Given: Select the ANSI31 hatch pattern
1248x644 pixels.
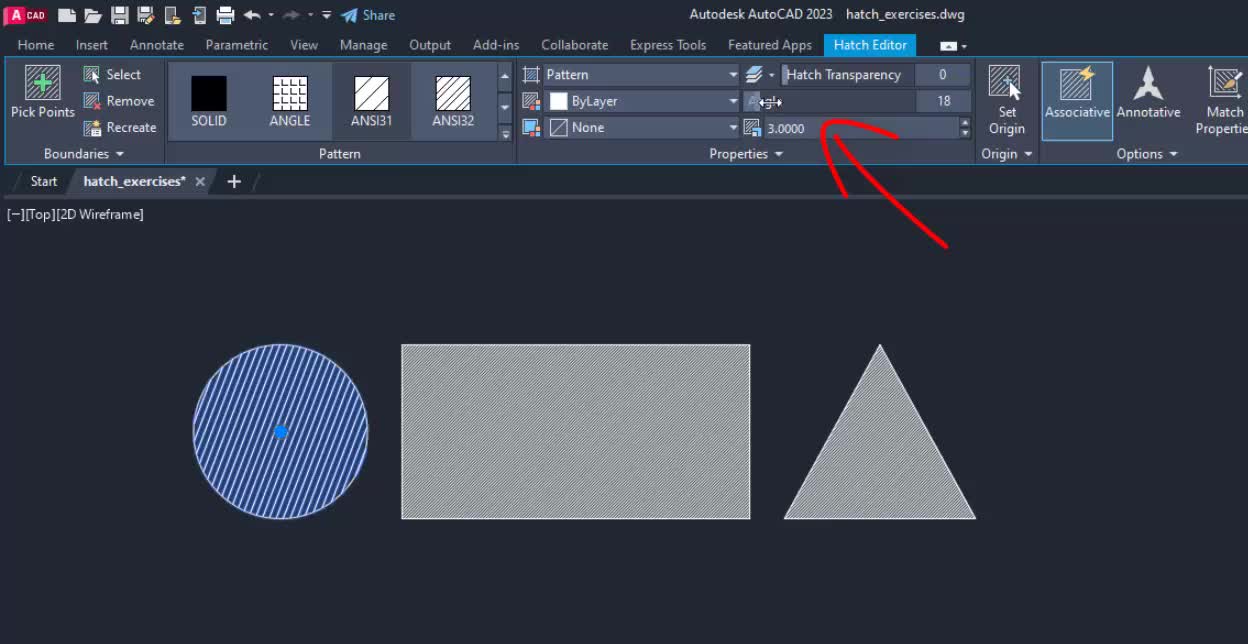Looking at the screenshot, I should (x=371, y=95).
